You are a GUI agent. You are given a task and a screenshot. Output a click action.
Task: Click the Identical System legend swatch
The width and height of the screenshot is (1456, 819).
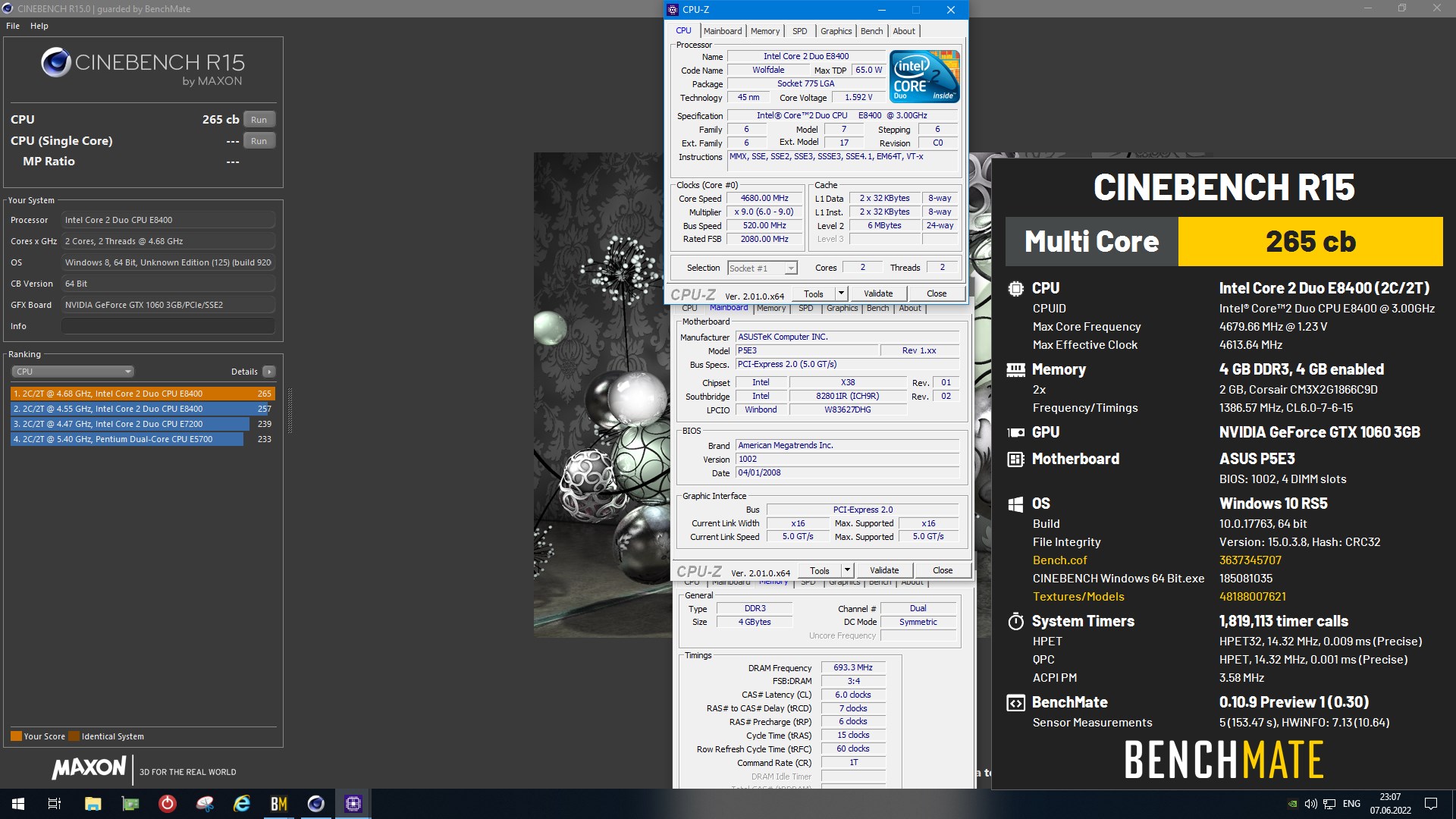click(x=74, y=736)
